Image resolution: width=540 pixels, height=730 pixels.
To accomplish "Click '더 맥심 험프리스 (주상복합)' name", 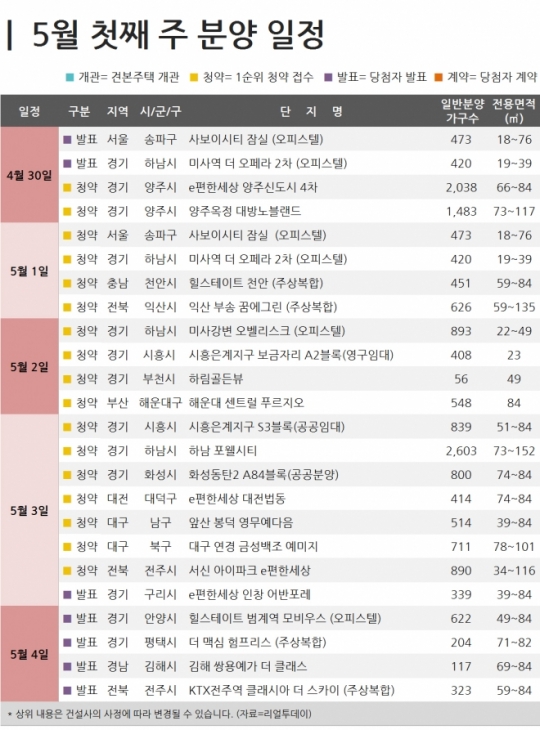I will pos(257,642).
